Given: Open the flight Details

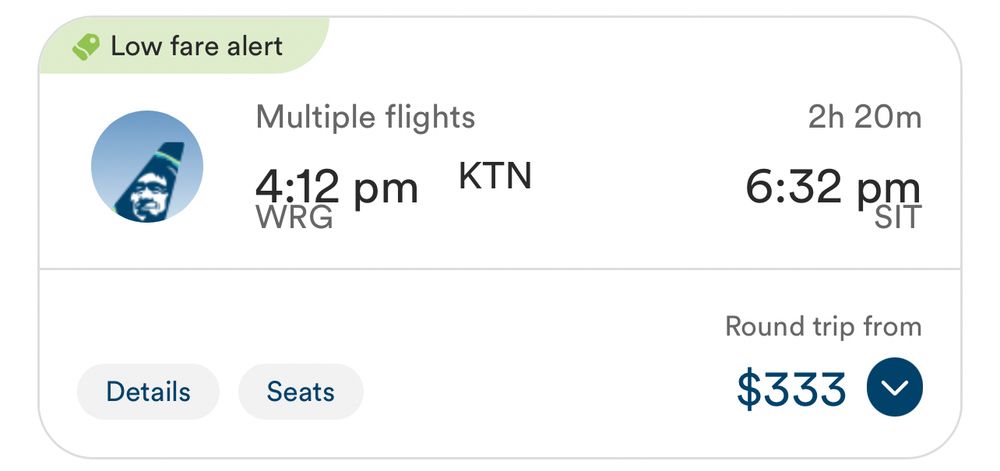Looking at the screenshot, I should coord(148,391).
